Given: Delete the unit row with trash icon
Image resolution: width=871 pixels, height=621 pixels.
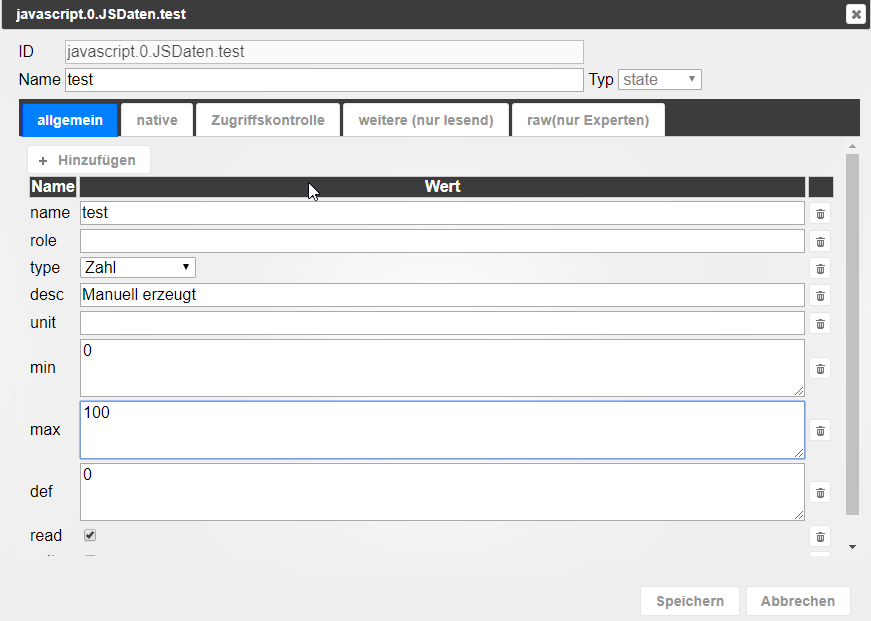Looking at the screenshot, I should click(x=820, y=324).
